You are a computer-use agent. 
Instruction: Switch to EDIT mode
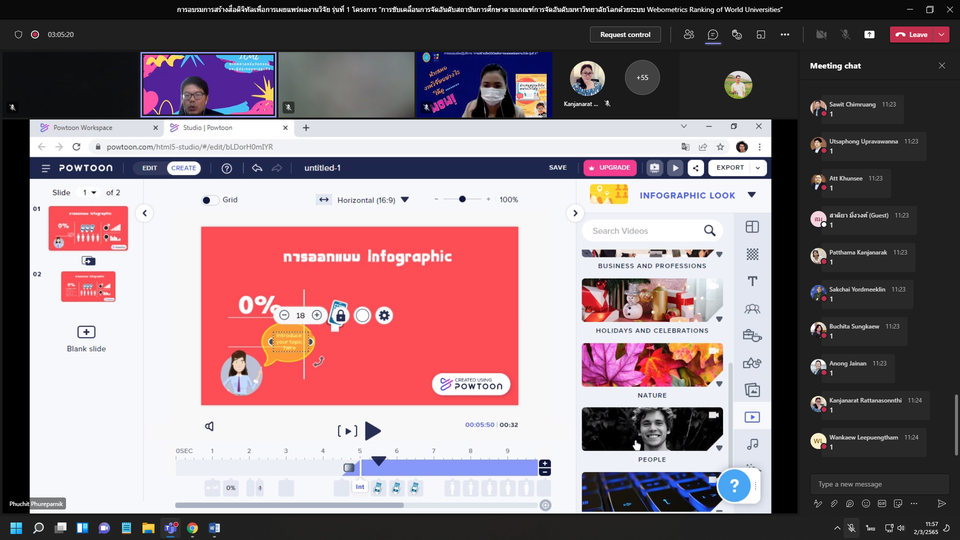coord(149,168)
